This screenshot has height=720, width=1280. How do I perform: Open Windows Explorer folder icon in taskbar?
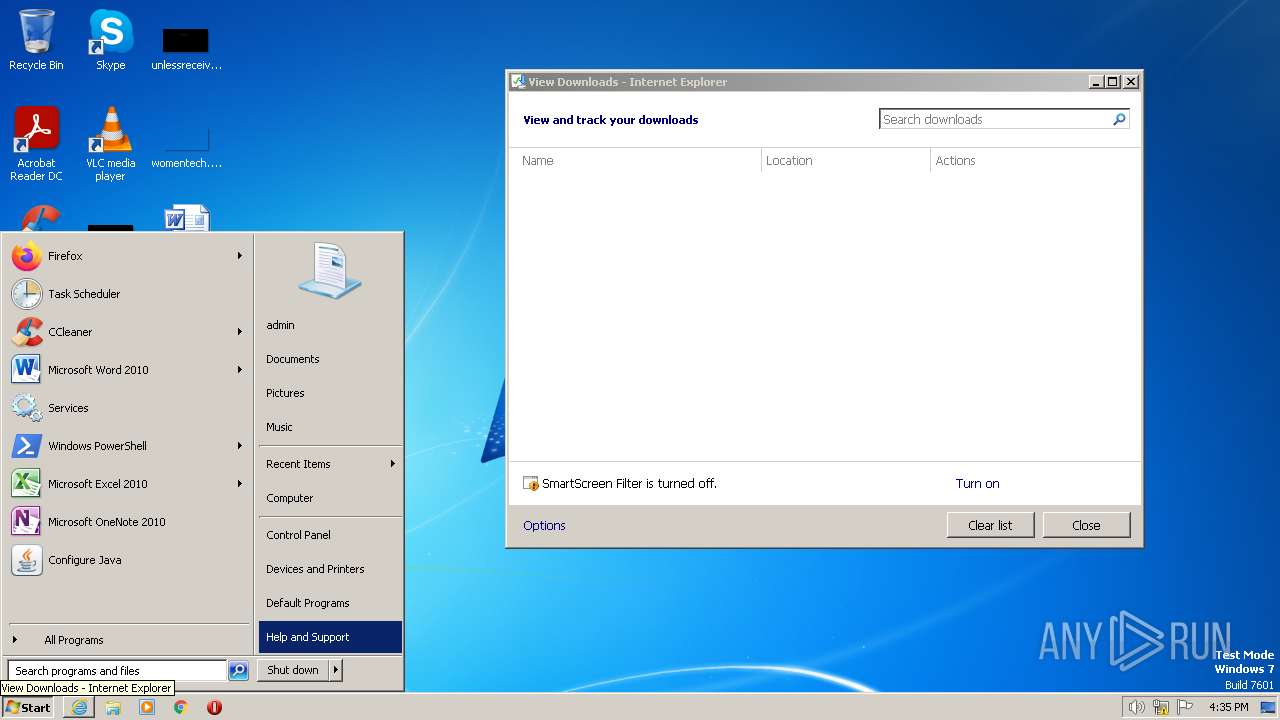coord(113,707)
